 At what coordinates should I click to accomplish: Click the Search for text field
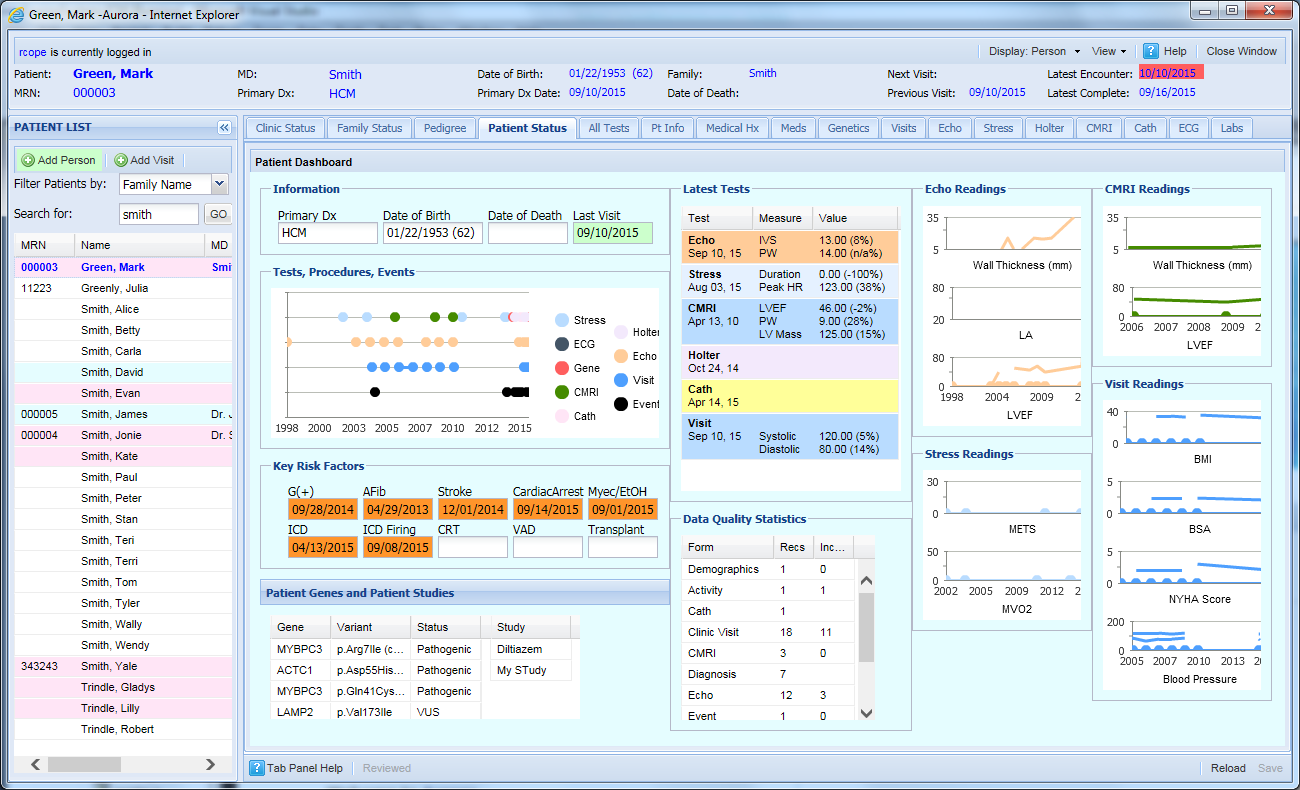(158, 214)
